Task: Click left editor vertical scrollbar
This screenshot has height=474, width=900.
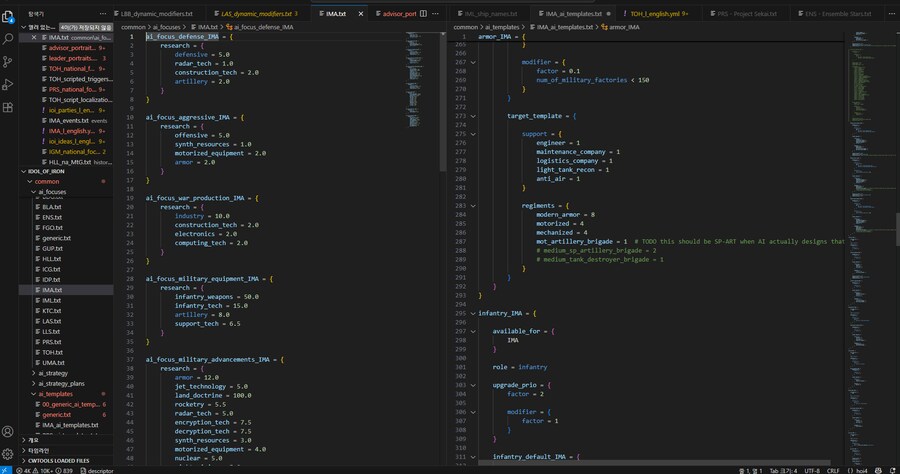Action: click(x=443, y=103)
